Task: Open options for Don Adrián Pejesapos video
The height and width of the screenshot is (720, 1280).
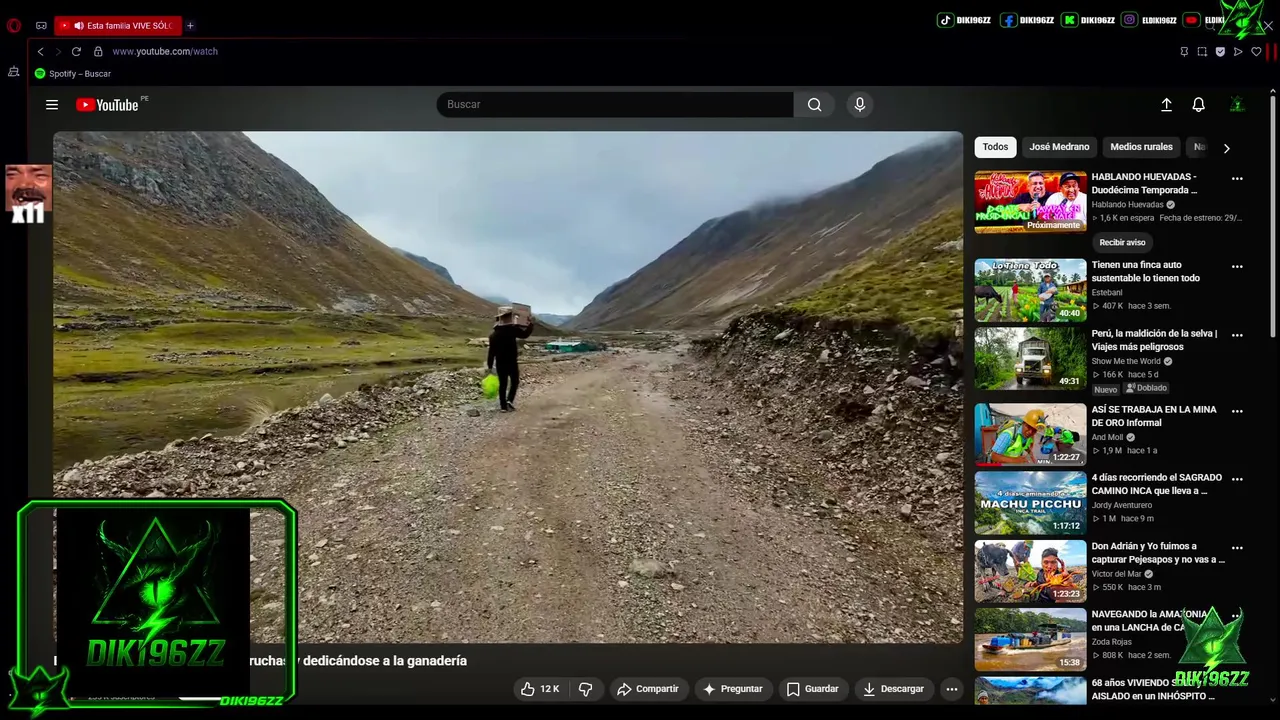Action: click(x=1237, y=548)
